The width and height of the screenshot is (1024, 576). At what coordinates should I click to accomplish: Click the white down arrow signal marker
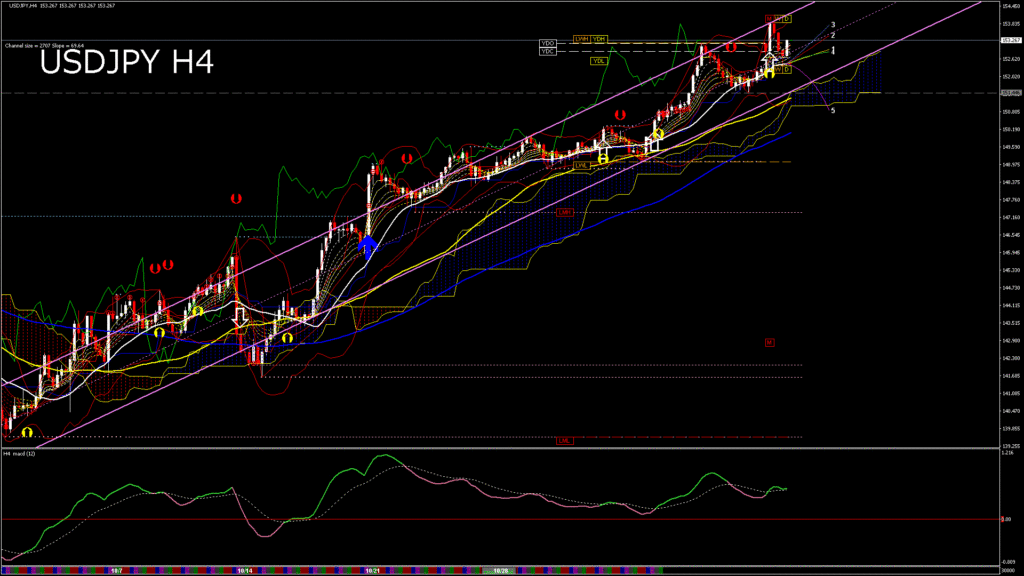240,314
